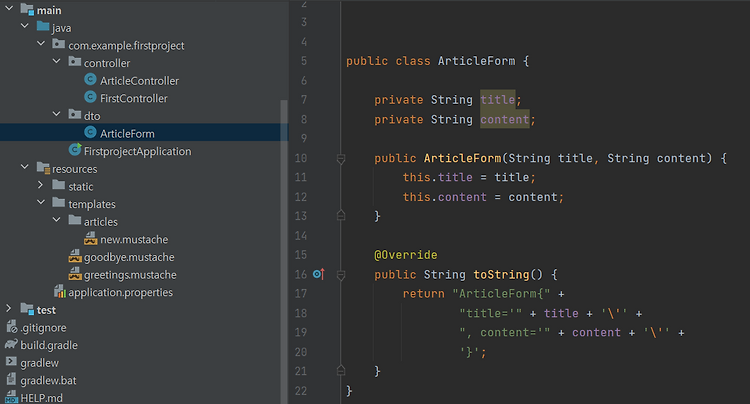Screen dimensions: 750x404
Task: Open goodbye.mustache template file
Action: [129, 257]
